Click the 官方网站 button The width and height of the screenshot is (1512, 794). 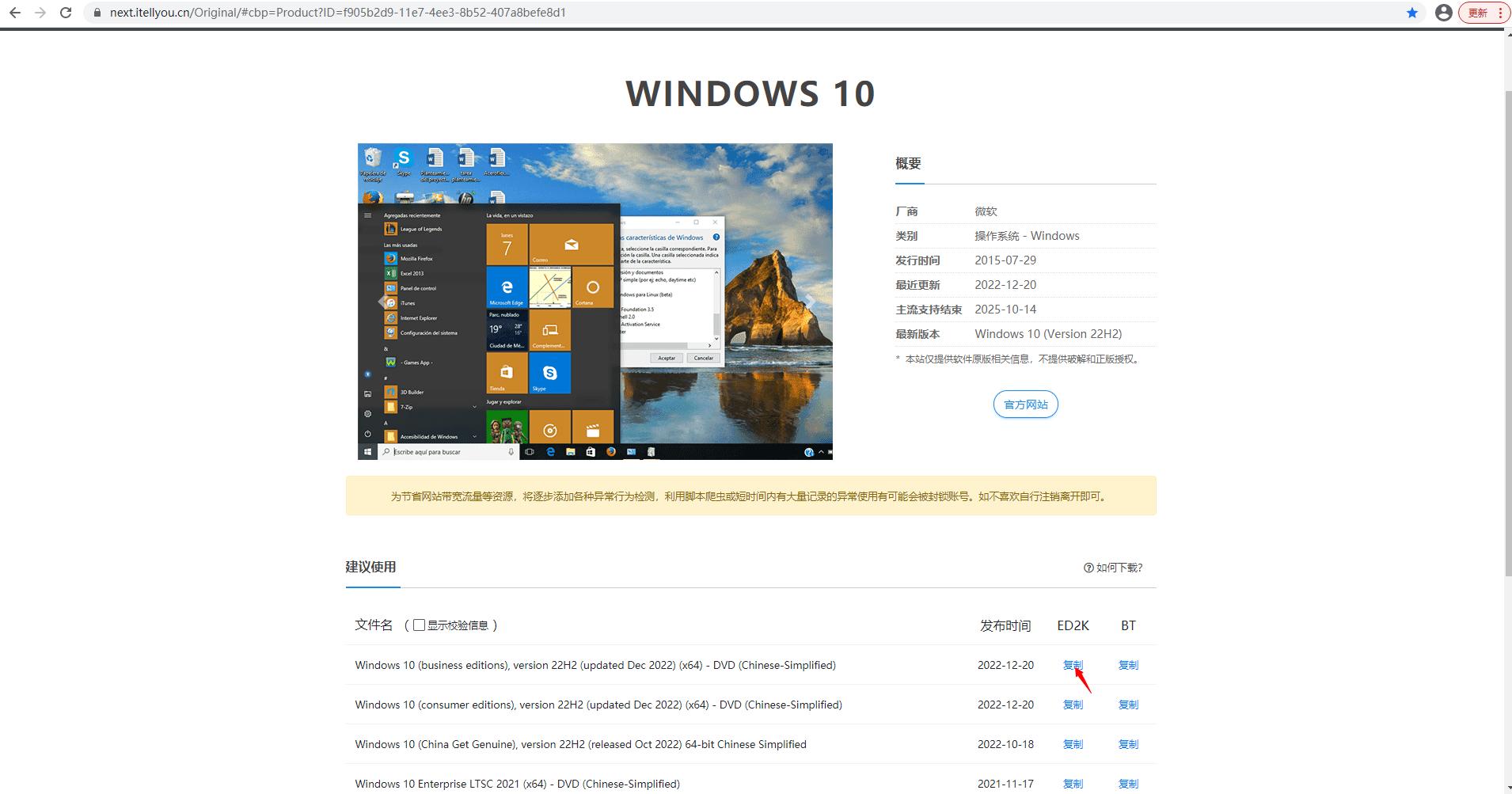pyautogui.click(x=1025, y=405)
